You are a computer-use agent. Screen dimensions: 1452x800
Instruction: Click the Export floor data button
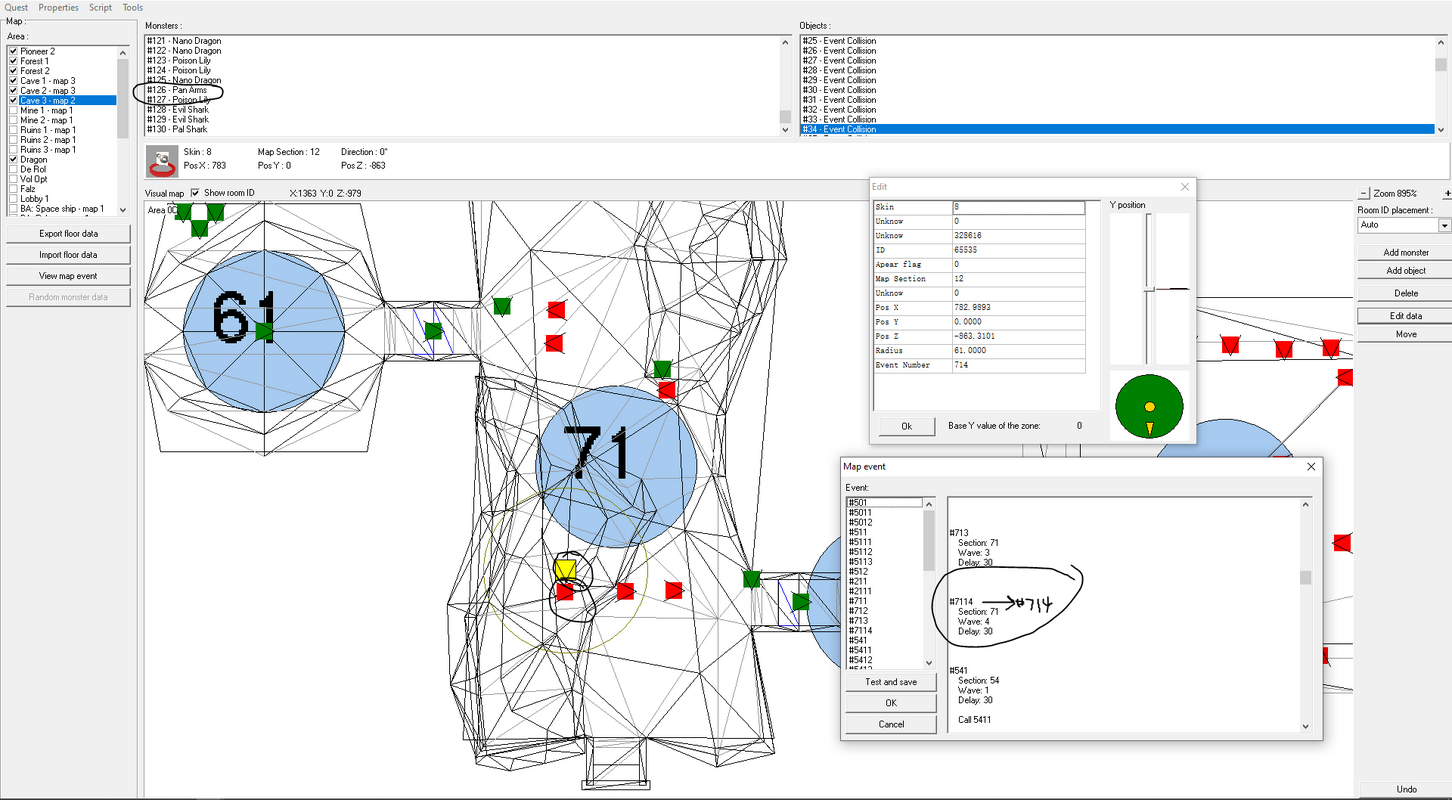point(68,234)
